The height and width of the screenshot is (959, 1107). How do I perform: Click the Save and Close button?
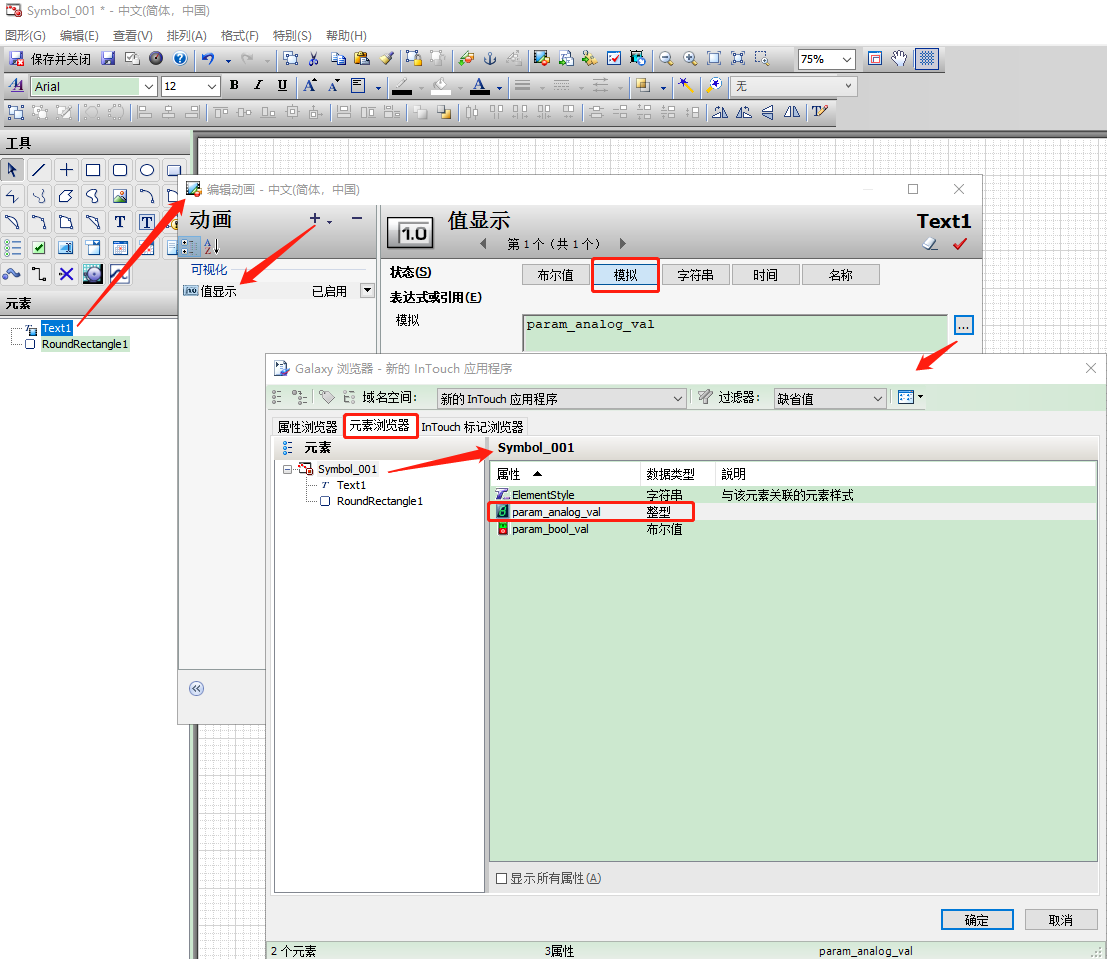pos(49,59)
